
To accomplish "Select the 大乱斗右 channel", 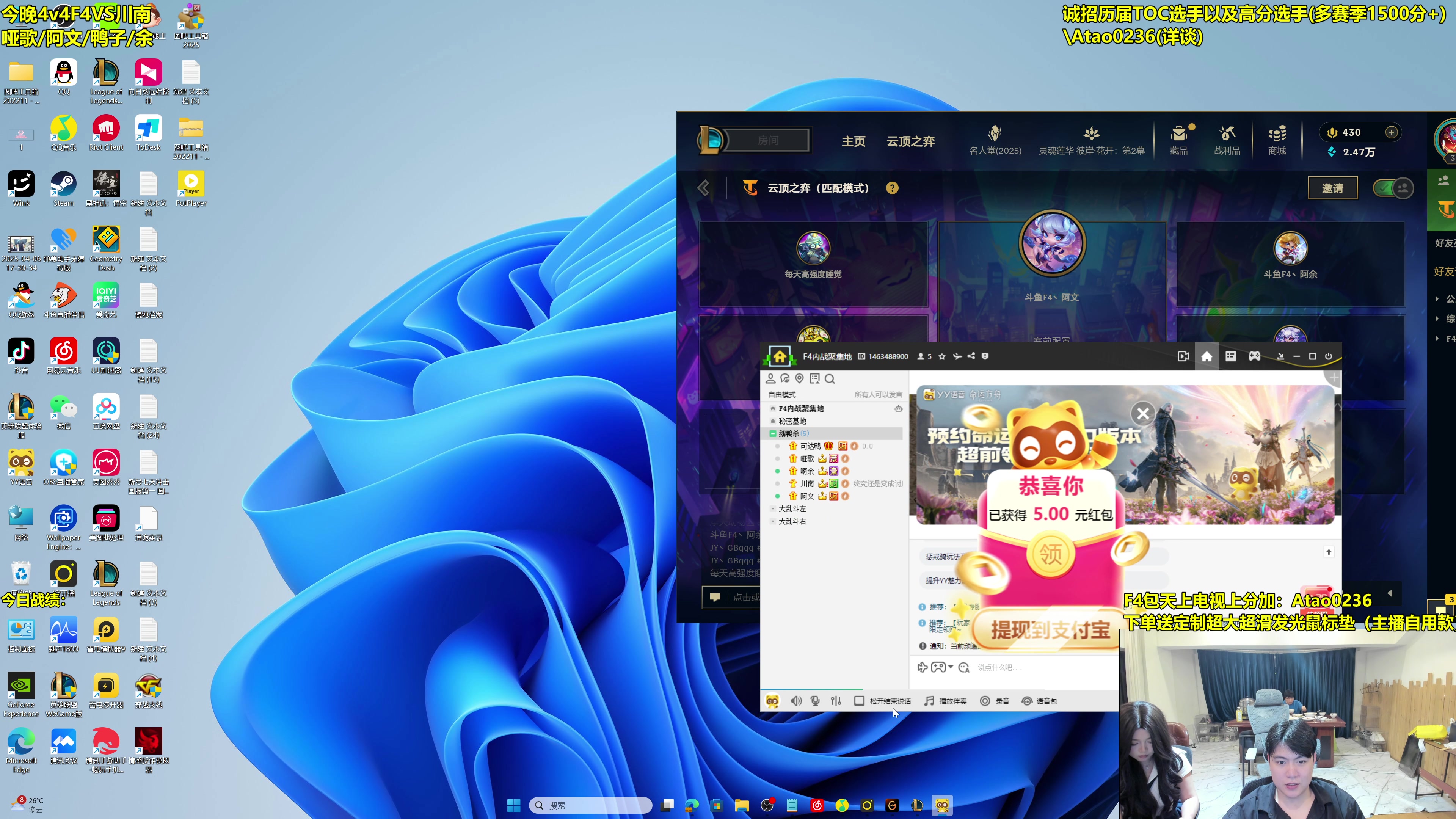I will (792, 521).
